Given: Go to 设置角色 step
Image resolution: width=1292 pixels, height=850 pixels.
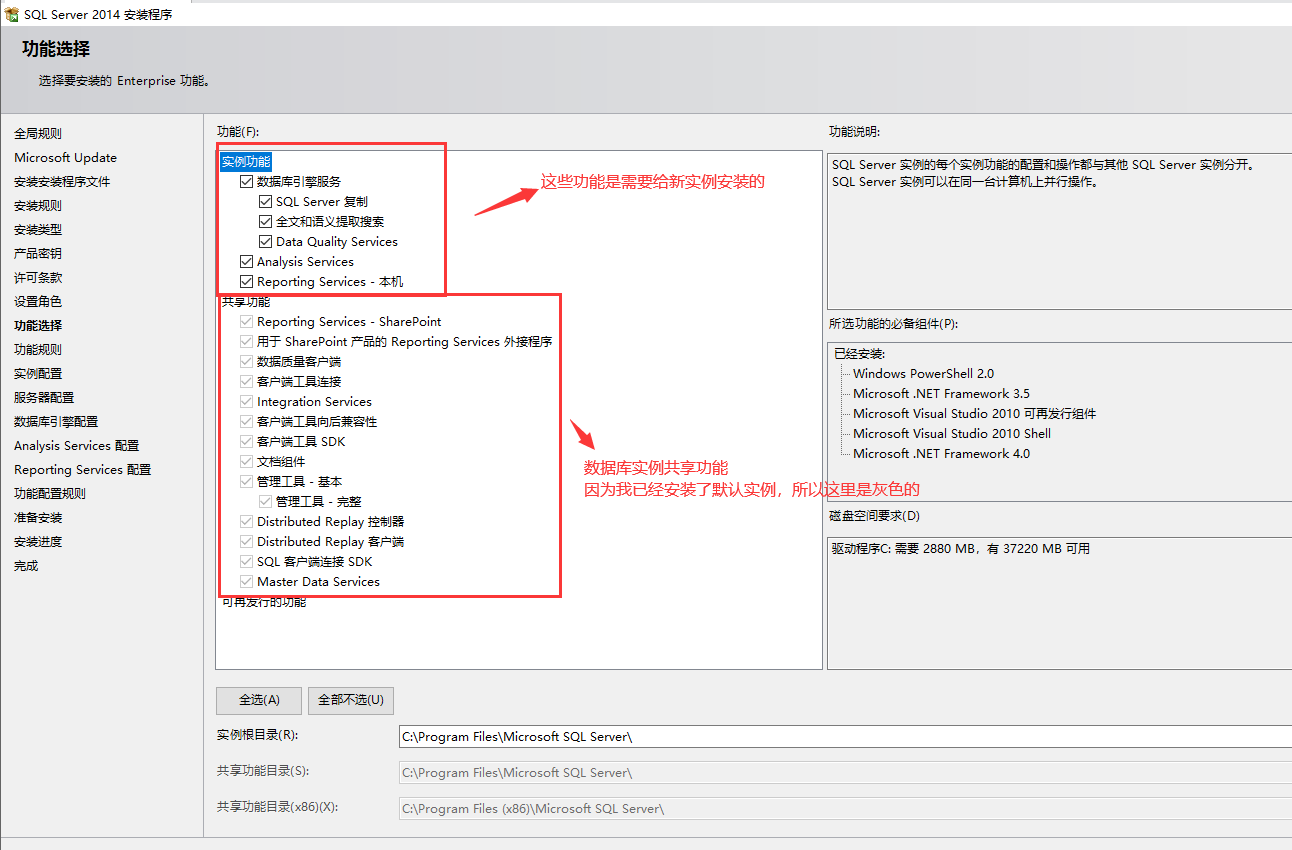Looking at the screenshot, I should pos(38,302).
